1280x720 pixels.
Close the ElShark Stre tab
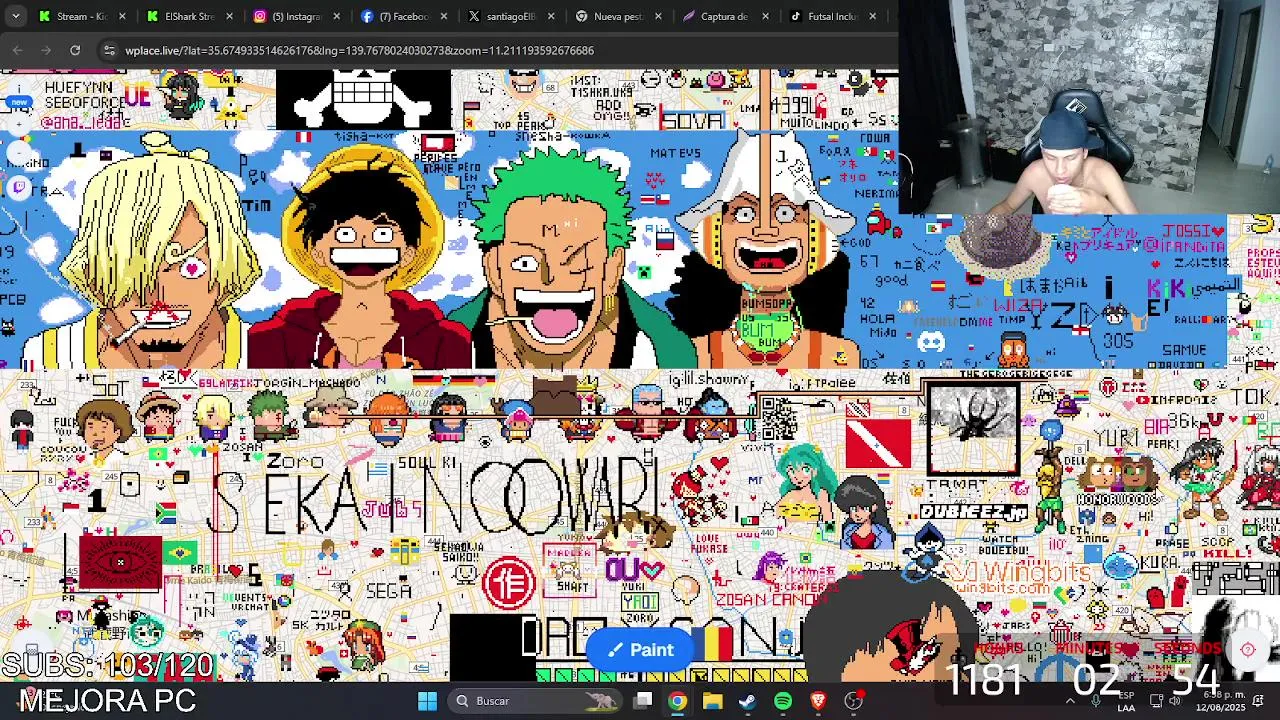pyautogui.click(x=229, y=16)
